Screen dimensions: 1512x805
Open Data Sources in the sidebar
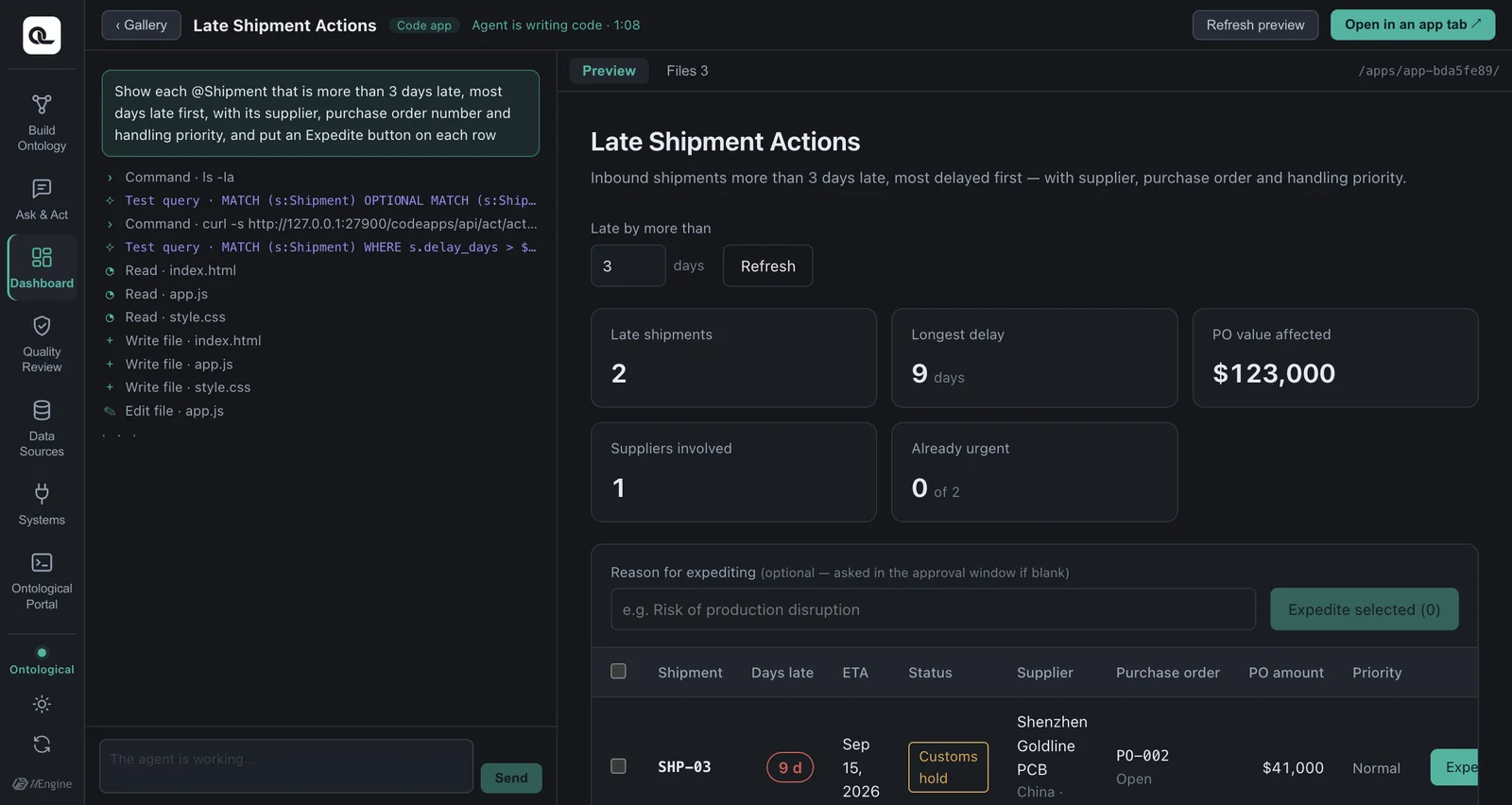click(x=42, y=428)
